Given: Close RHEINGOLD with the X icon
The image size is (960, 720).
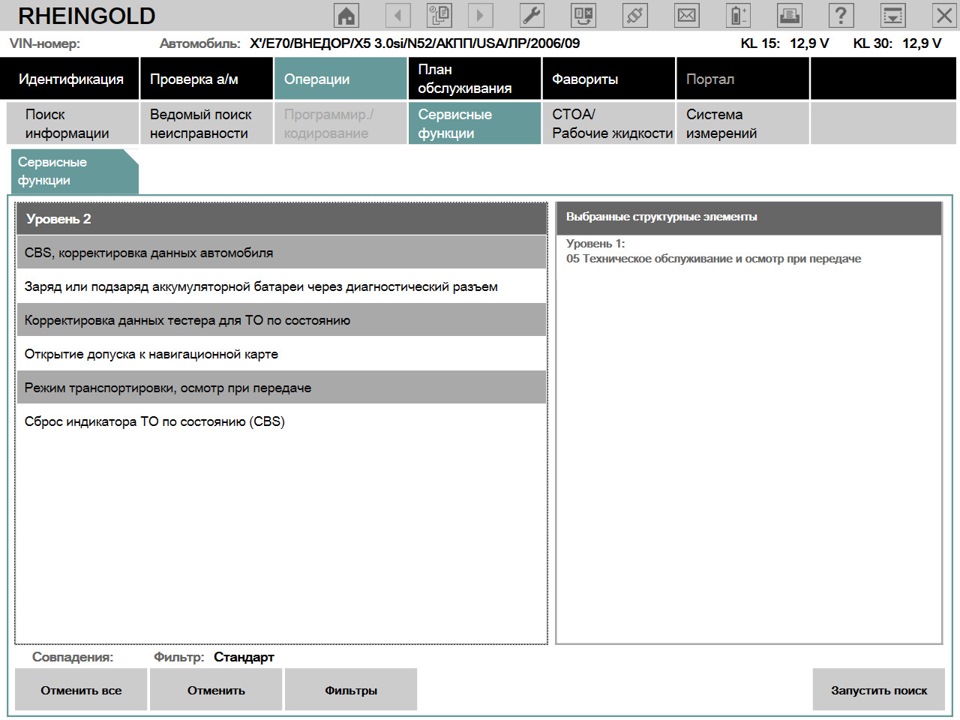Looking at the screenshot, I should 944,15.
